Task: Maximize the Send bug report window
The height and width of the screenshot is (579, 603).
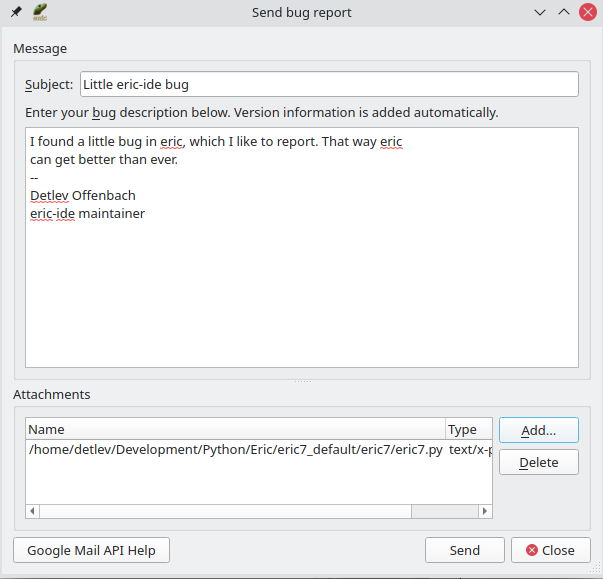Action: 563,13
